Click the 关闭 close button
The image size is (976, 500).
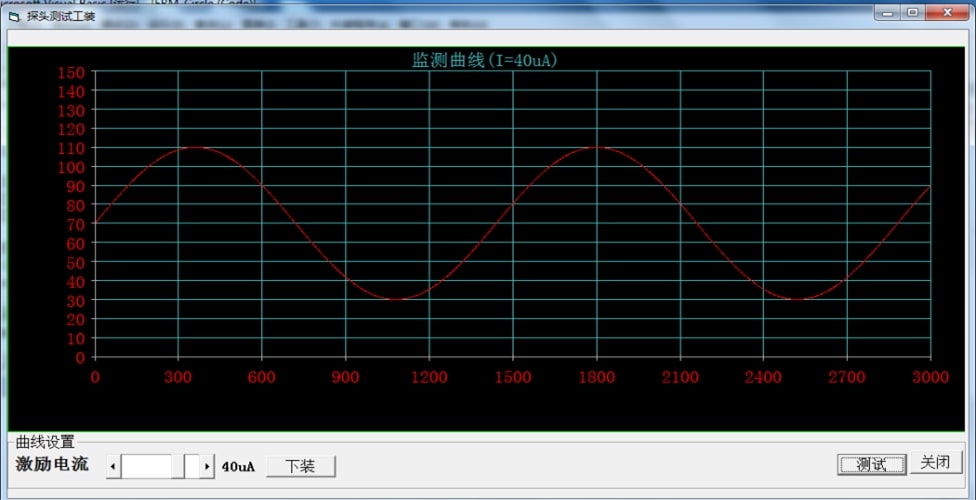coord(936,462)
